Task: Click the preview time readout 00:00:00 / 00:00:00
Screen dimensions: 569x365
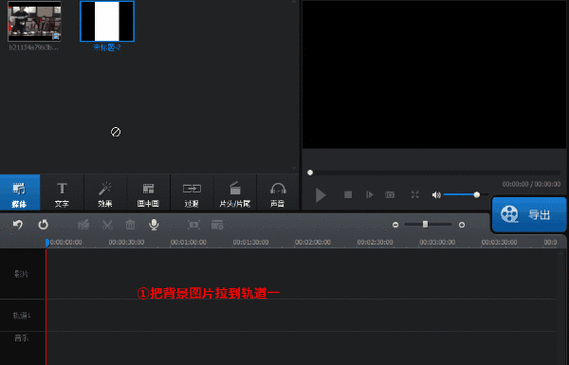Action: [x=531, y=184]
